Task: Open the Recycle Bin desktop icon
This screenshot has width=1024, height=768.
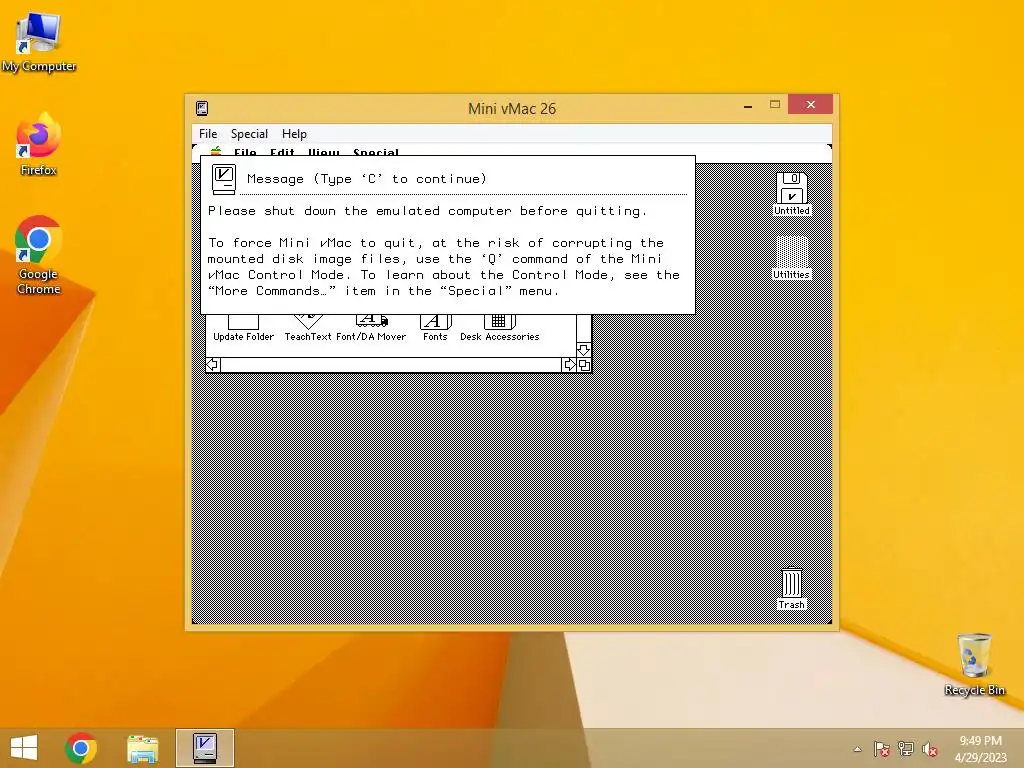Action: 974,664
